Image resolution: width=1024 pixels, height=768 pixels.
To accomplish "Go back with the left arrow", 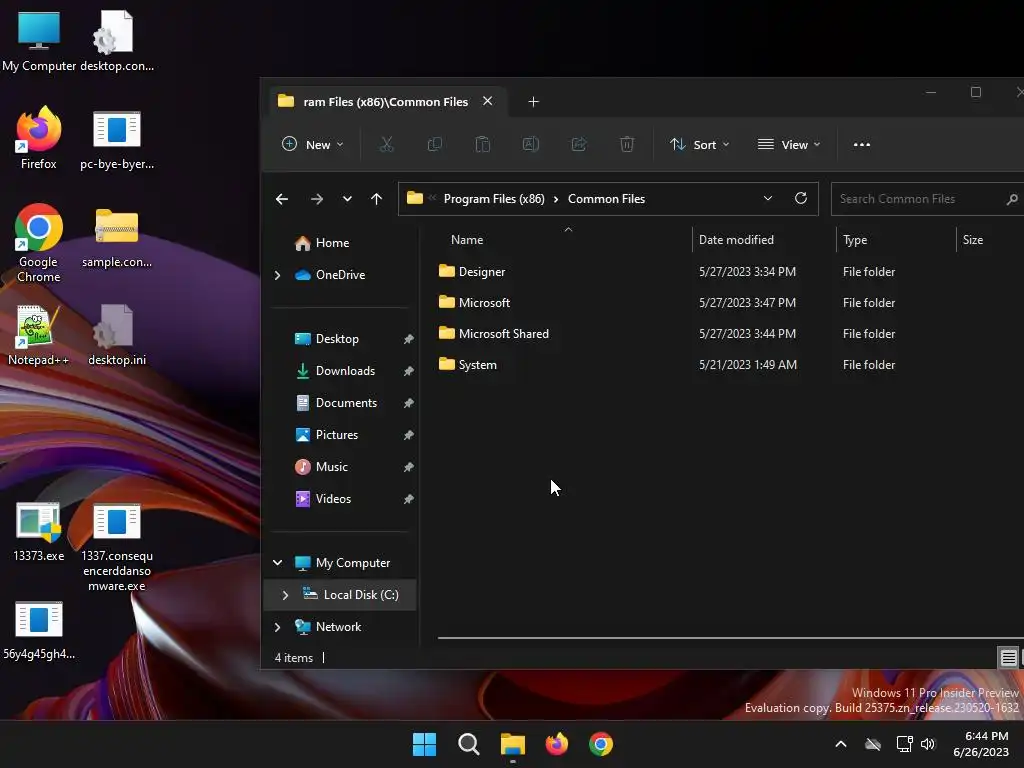I will click(x=282, y=199).
